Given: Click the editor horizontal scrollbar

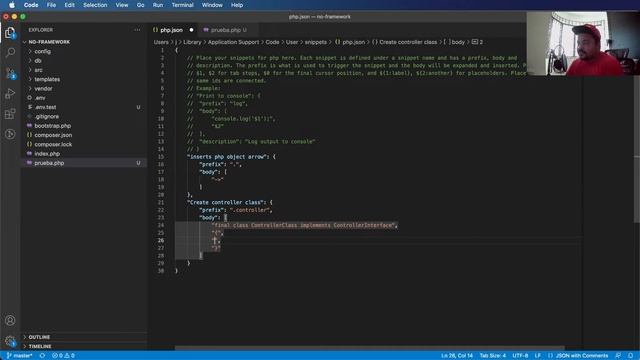Looking at the screenshot, I should pos(369,348).
